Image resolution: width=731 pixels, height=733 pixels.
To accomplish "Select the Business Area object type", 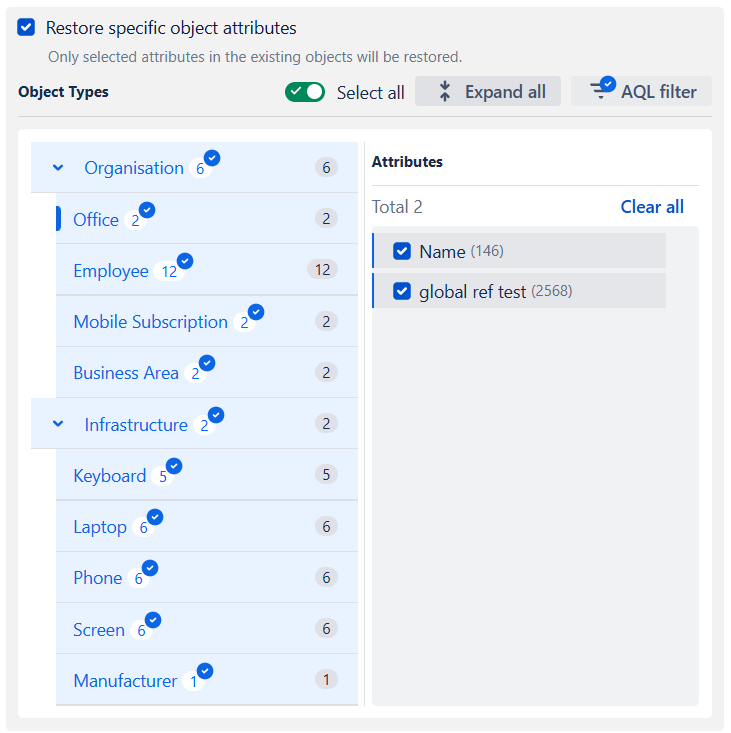I will point(207,372).
